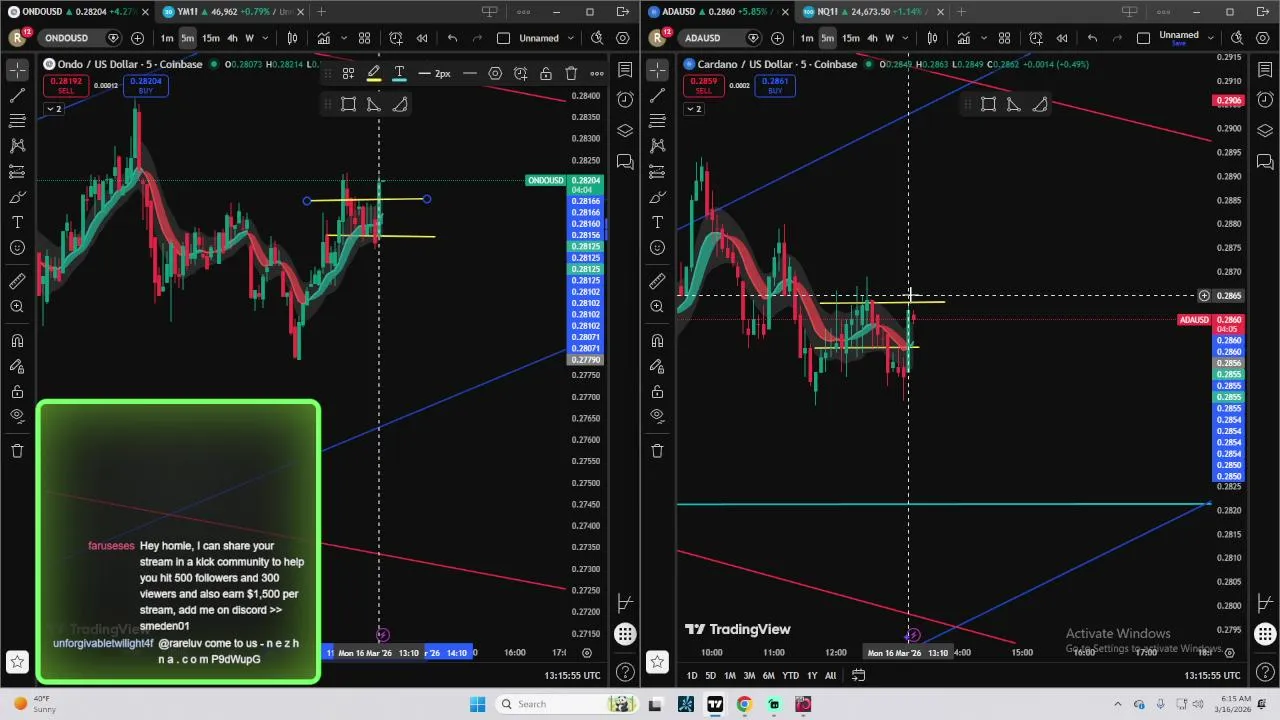The image size is (1280, 720).
Task: Open the text tool in the ONDOUSD left sidebar
Action: click(17, 222)
